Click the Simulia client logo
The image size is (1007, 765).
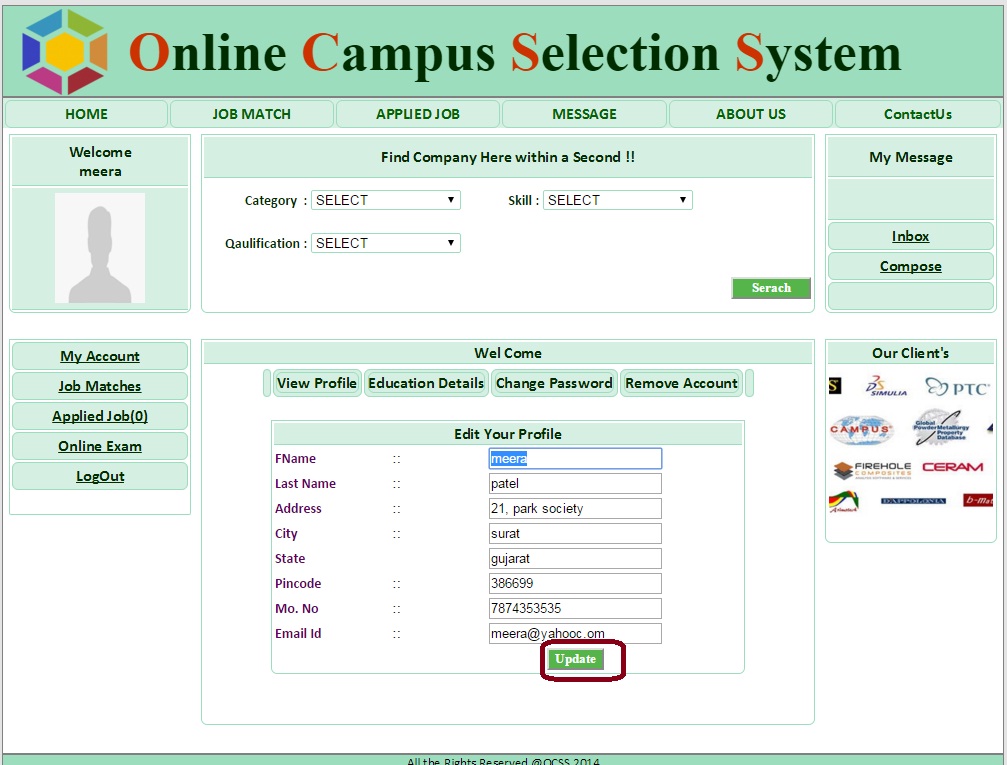pos(886,387)
